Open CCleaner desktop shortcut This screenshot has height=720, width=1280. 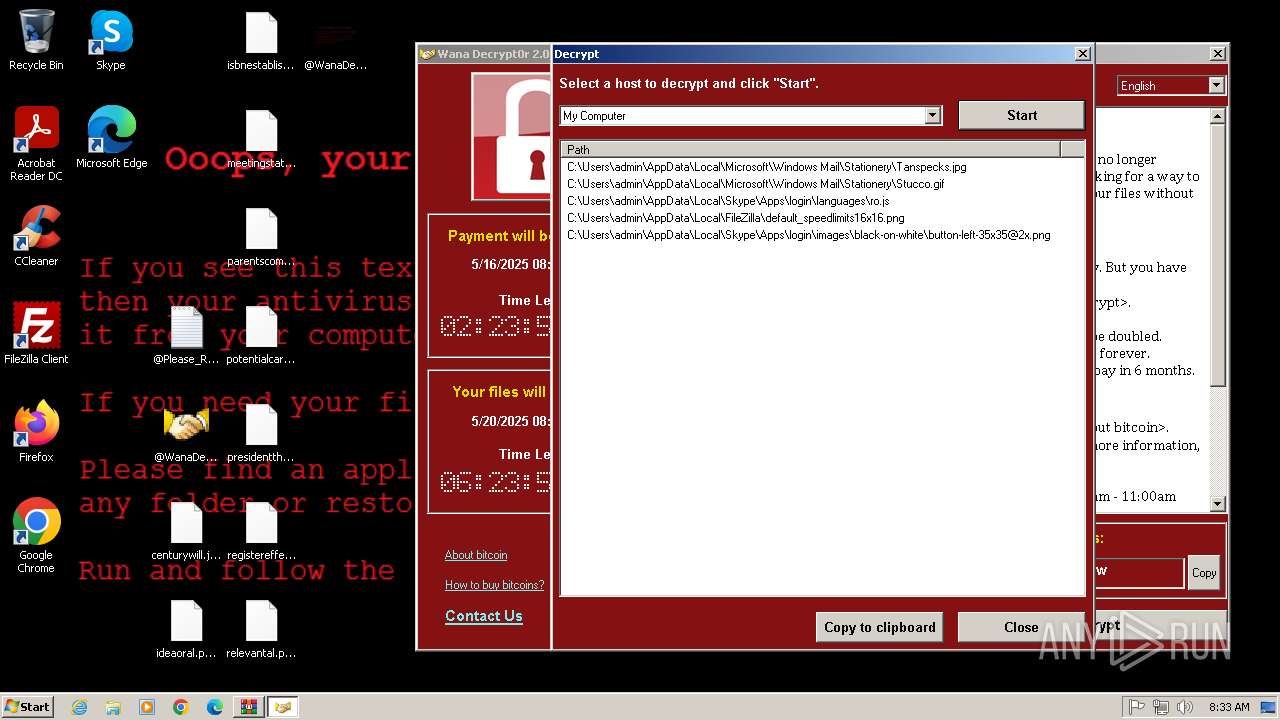coord(36,236)
